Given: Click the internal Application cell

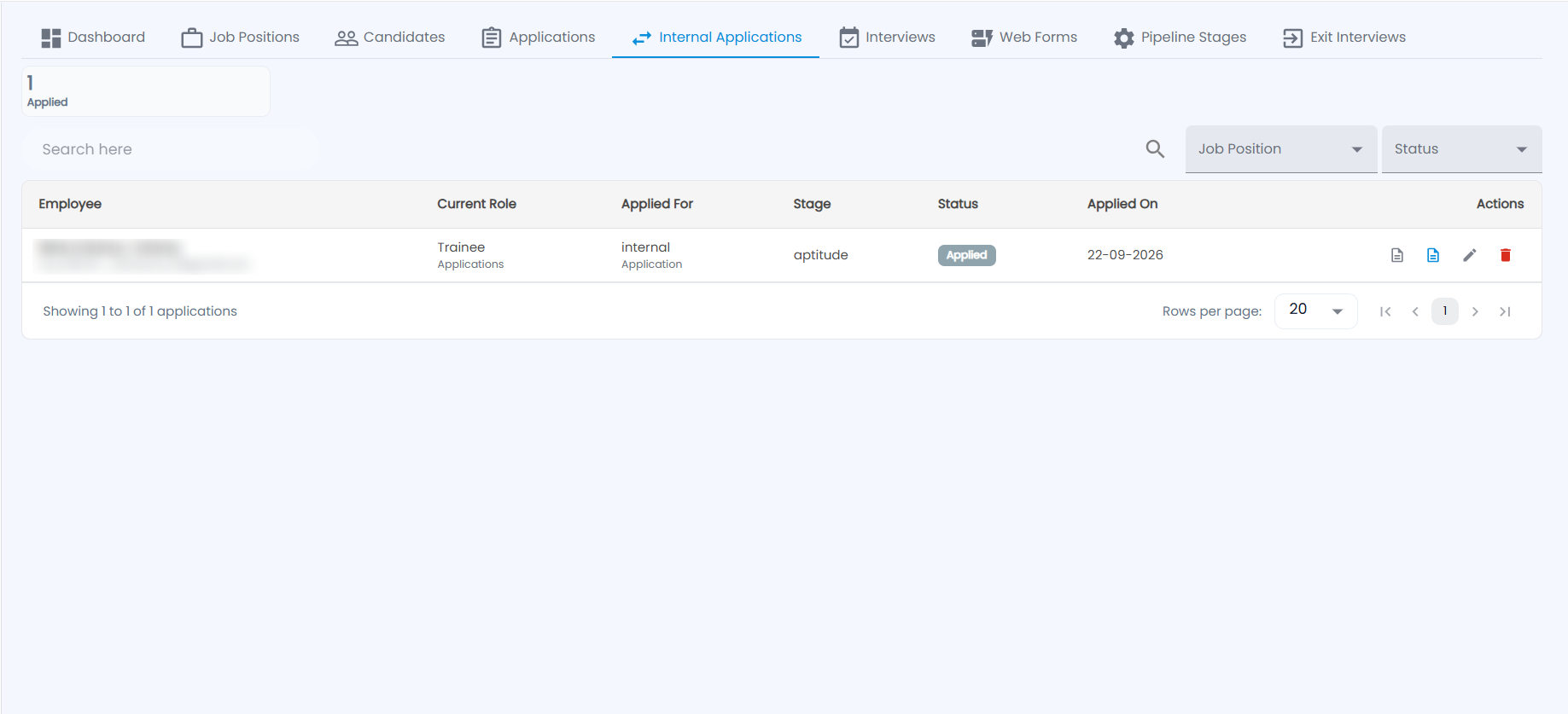Looking at the screenshot, I should 652,255.
